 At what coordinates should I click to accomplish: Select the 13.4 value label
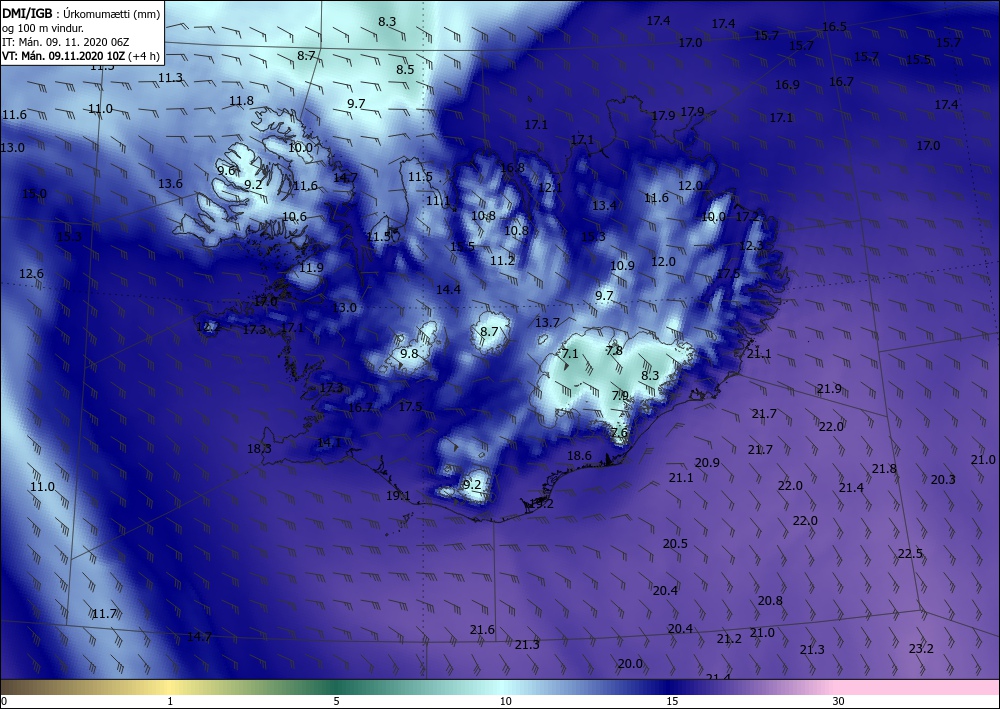(x=605, y=205)
